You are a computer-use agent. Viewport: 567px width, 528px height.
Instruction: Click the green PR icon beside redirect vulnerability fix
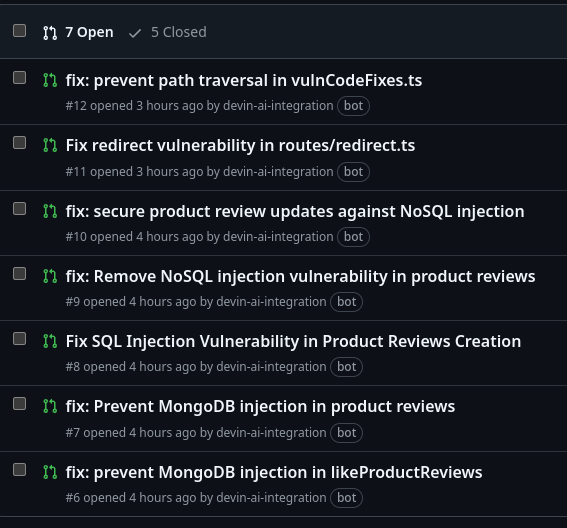(x=50, y=145)
